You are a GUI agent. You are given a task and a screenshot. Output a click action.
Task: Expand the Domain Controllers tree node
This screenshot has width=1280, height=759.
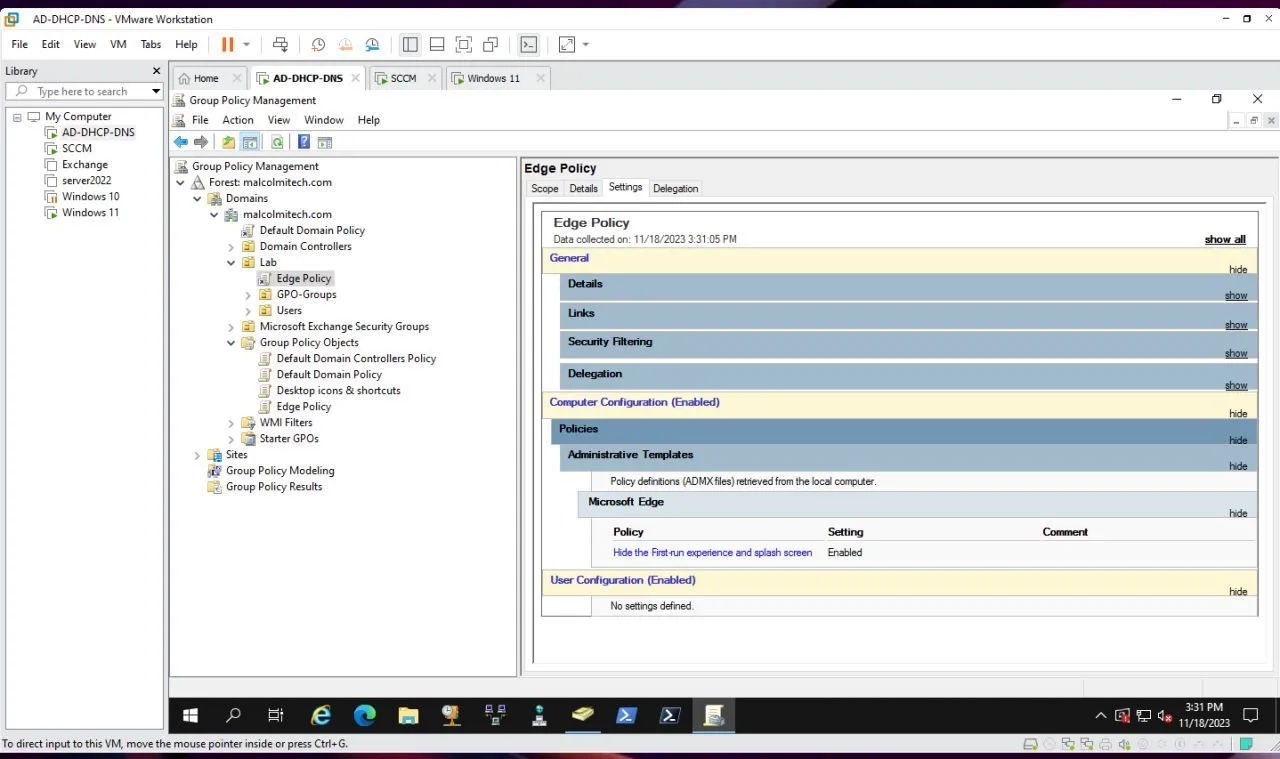coord(232,247)
